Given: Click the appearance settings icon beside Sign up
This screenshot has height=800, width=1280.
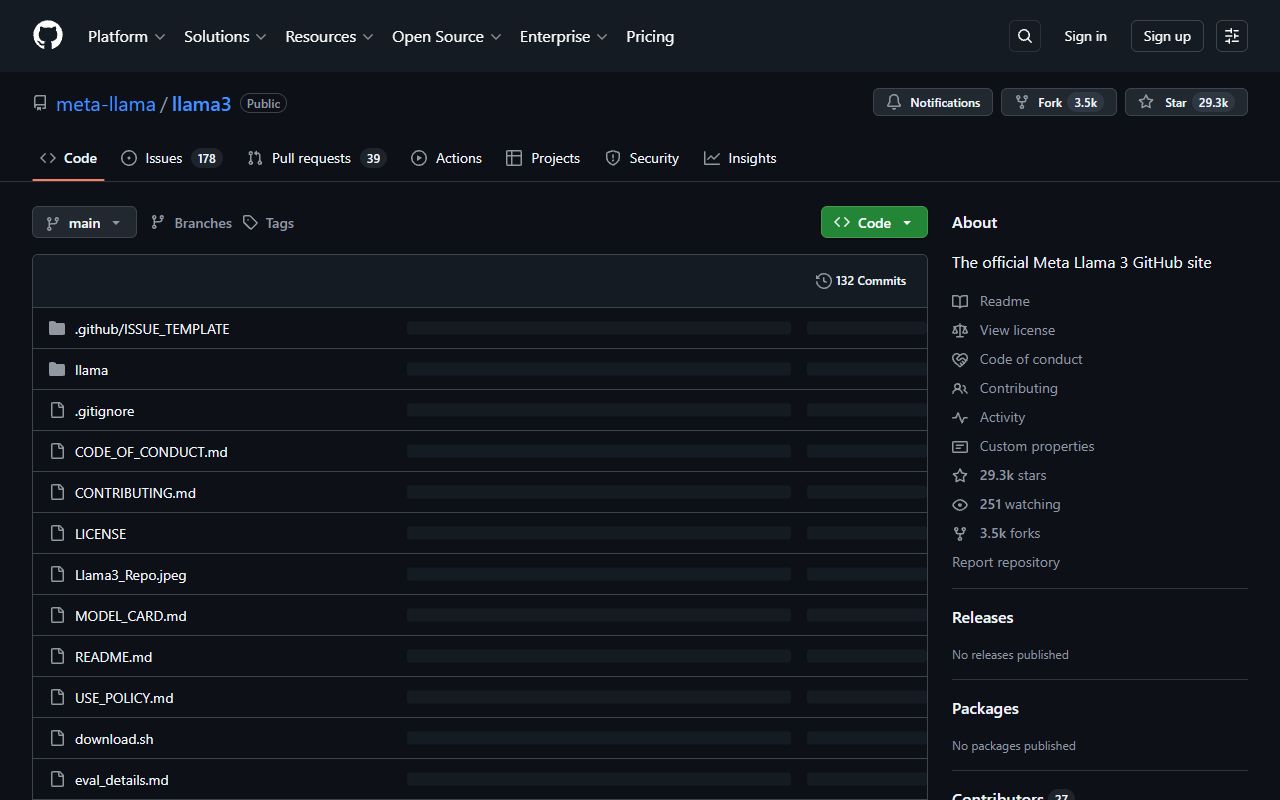Looking at the screenshot, I should [x=1232, y=36].
